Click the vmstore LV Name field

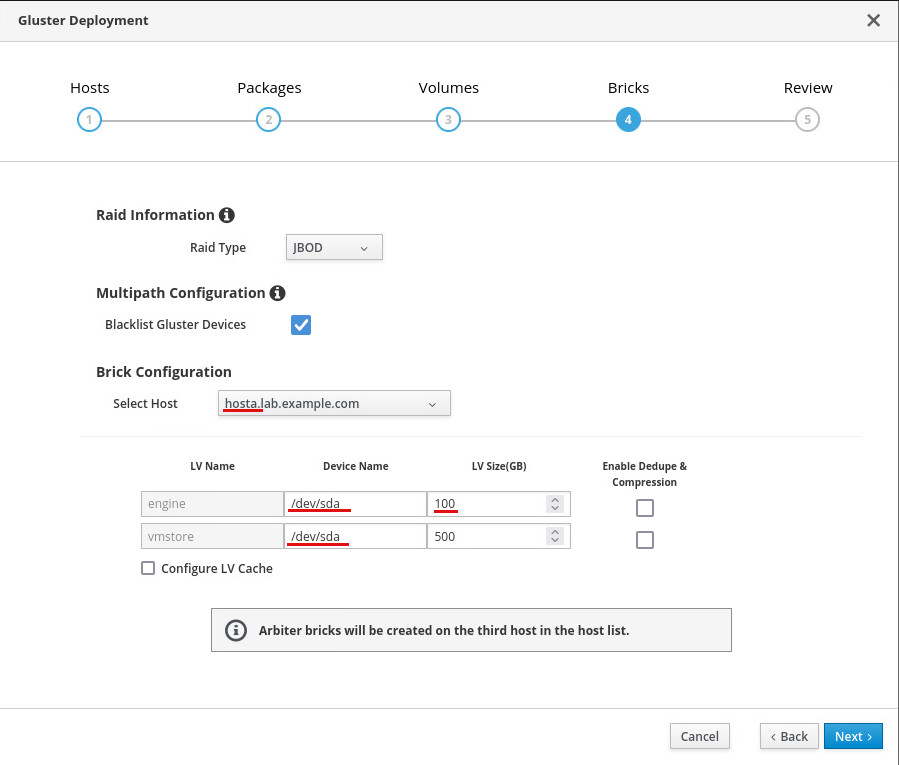(x=212, y=536)
